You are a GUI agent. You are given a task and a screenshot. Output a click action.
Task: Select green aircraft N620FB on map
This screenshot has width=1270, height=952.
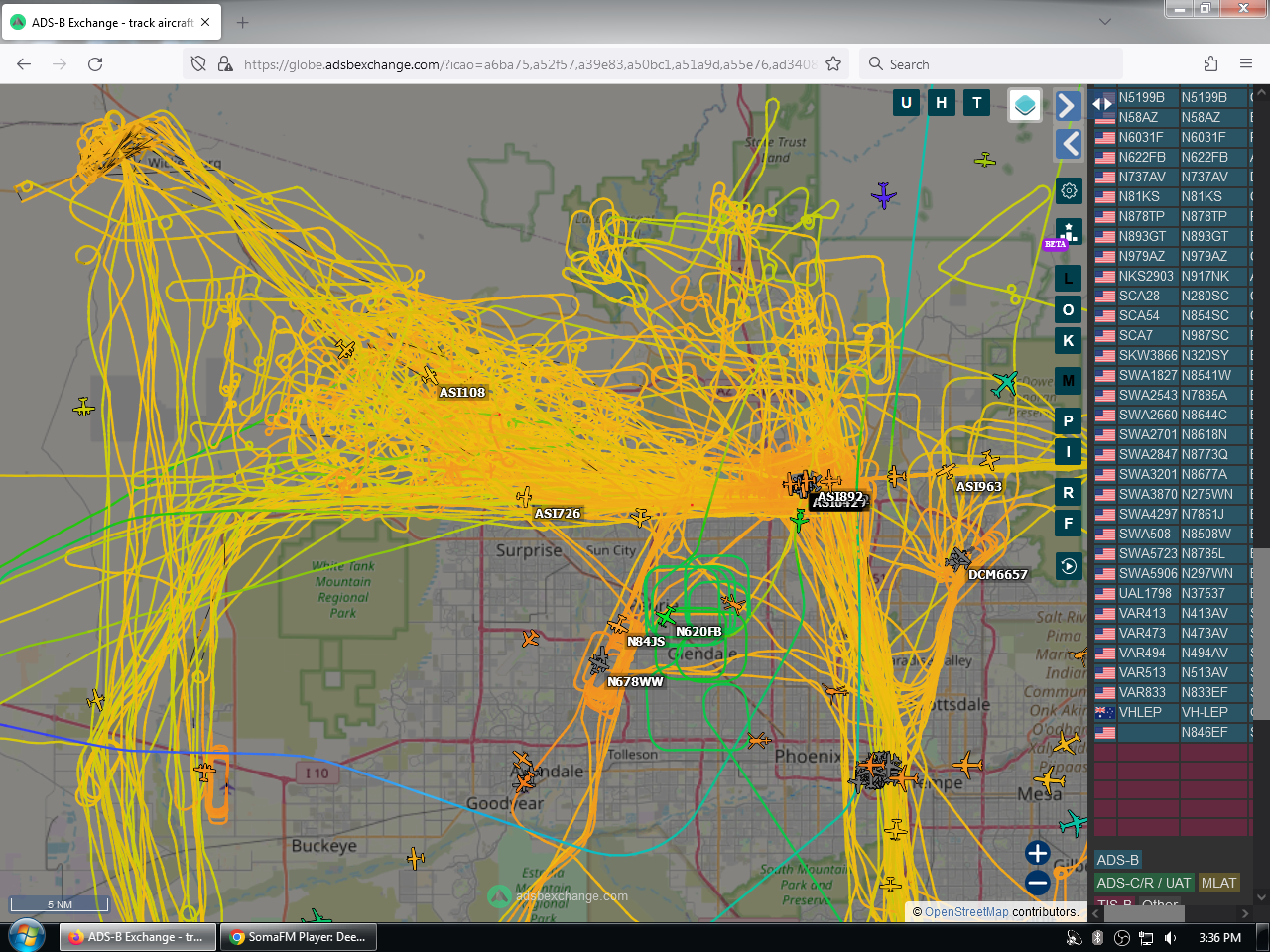coord(667,615)
